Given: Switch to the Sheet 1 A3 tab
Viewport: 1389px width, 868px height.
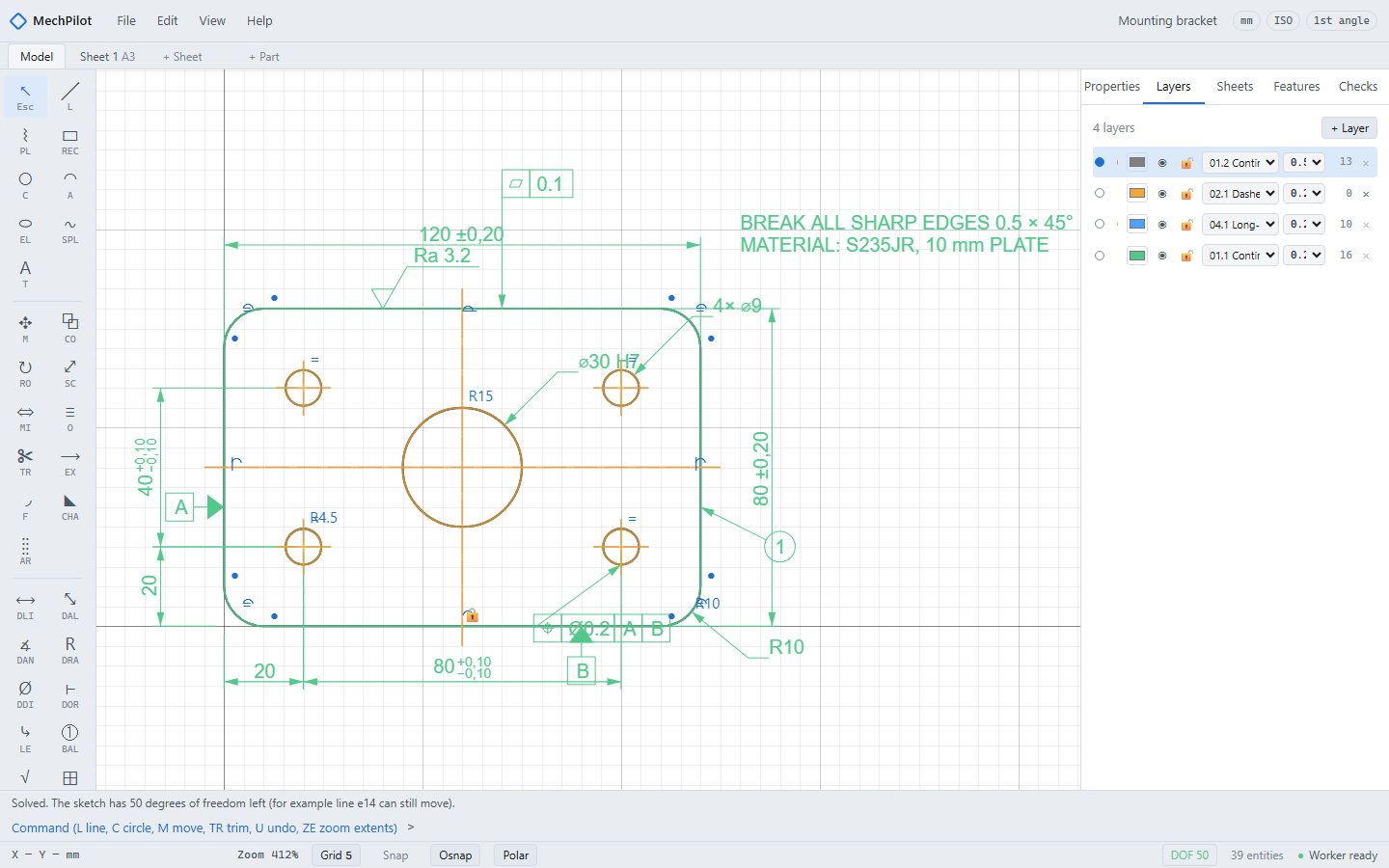Looking at the screenshot, I should 107,57.
